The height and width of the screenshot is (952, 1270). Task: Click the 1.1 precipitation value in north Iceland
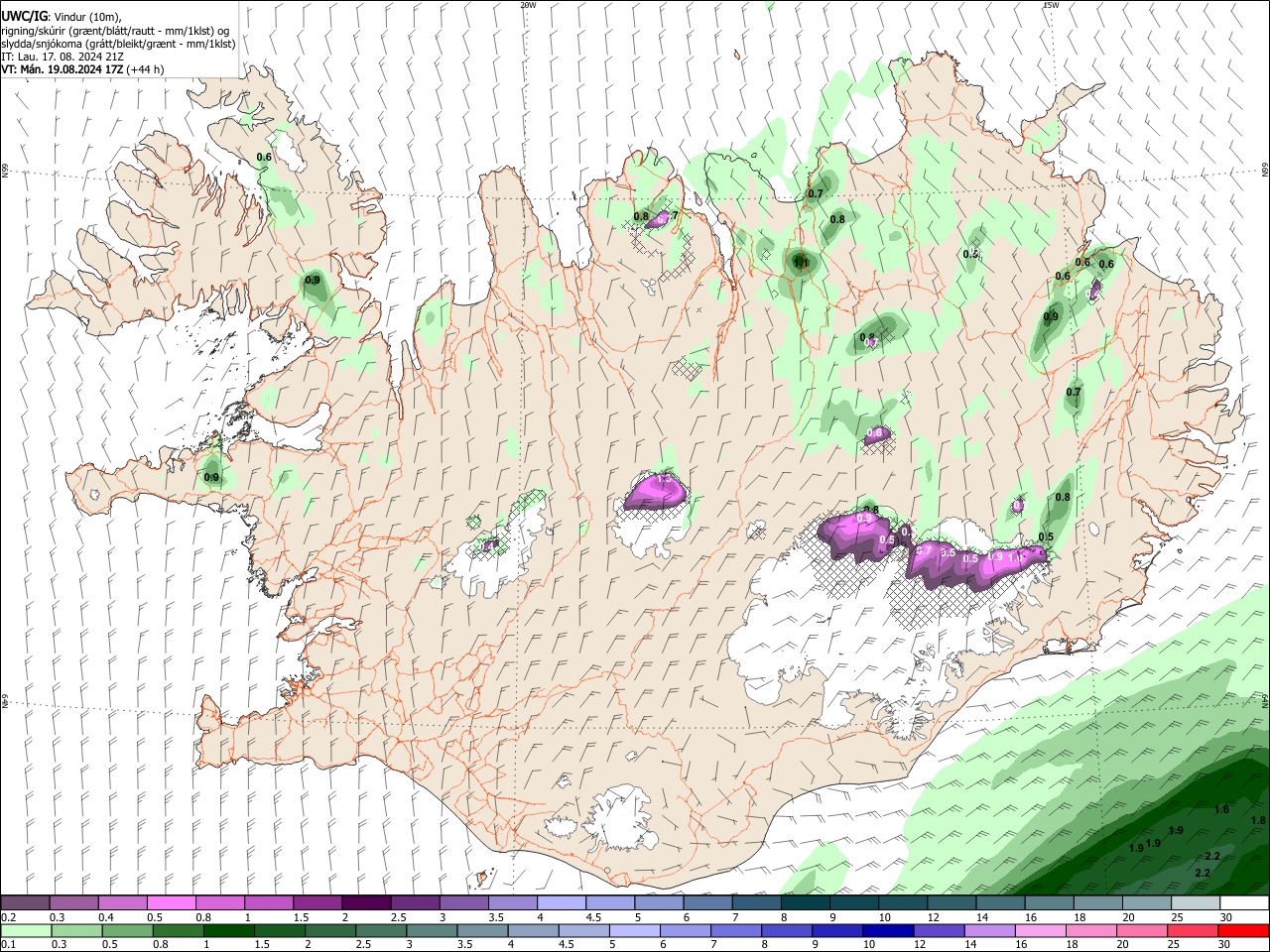coord(801,263)
